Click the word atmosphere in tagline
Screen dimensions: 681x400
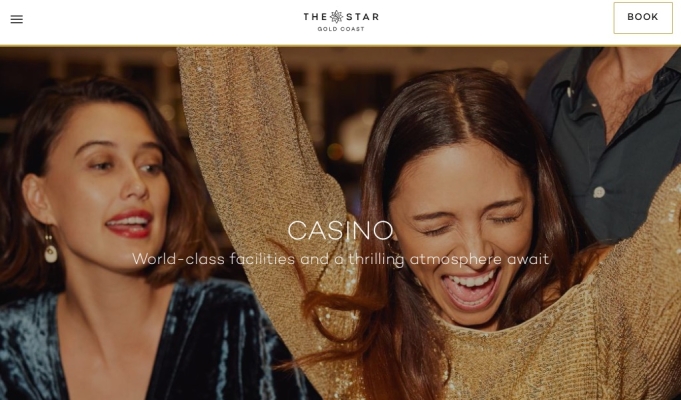click(450, 259)
